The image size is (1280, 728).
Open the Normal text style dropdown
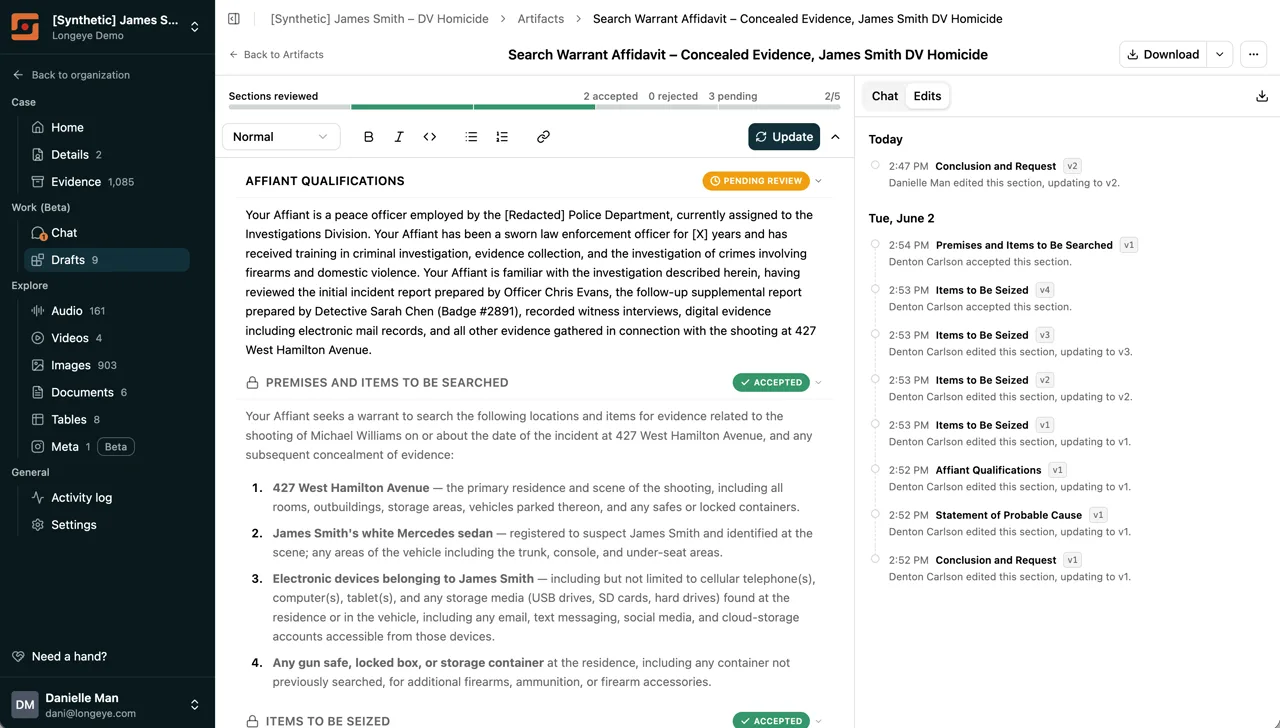pyautogui.click(x=281, y=137)
